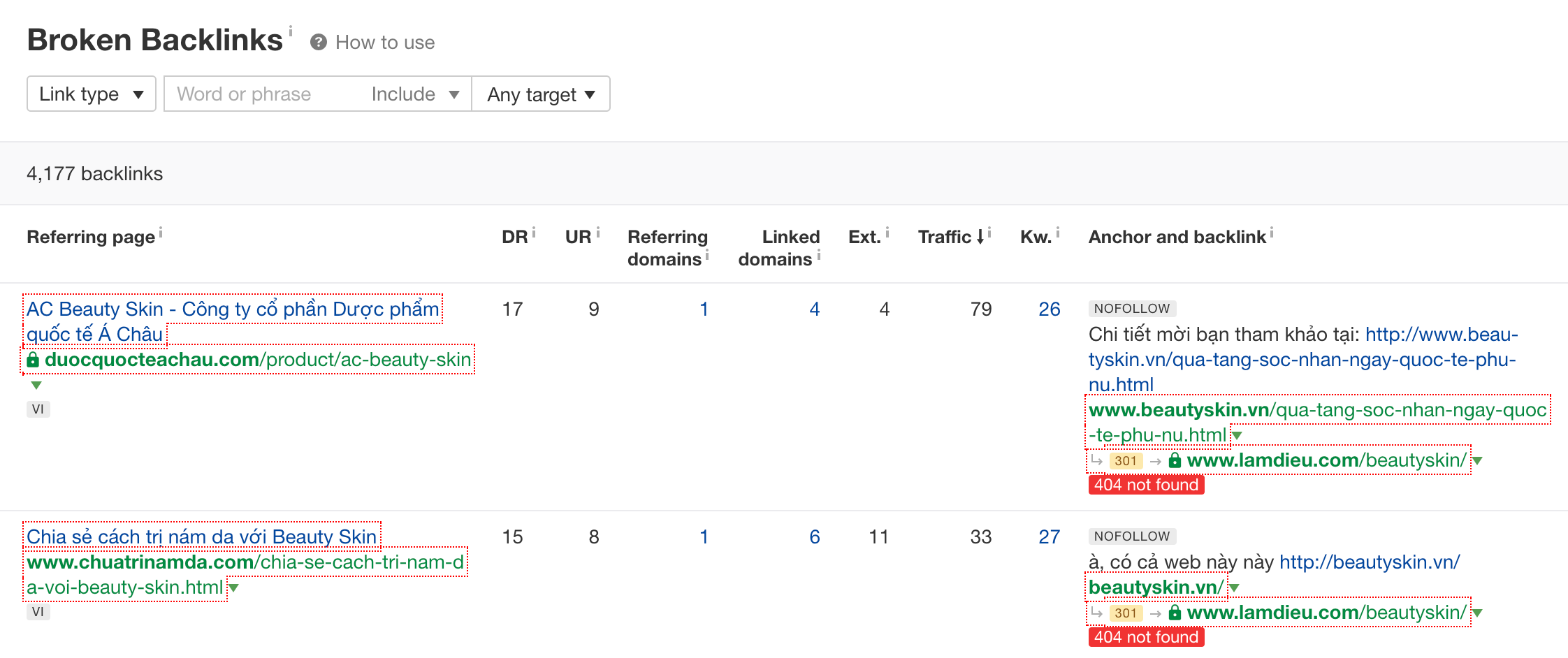Sort by Ext. column header
Viewport: 1568px width, 658px height.
tap(865, 237)
